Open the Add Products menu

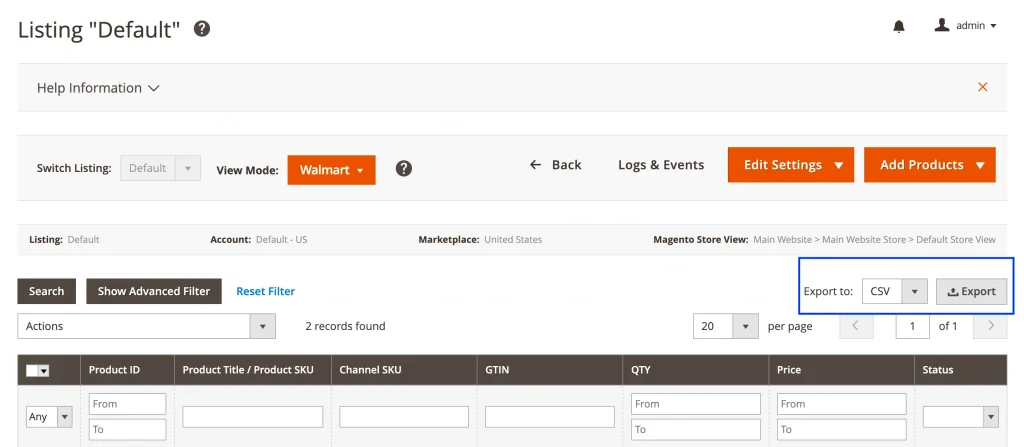929,165
